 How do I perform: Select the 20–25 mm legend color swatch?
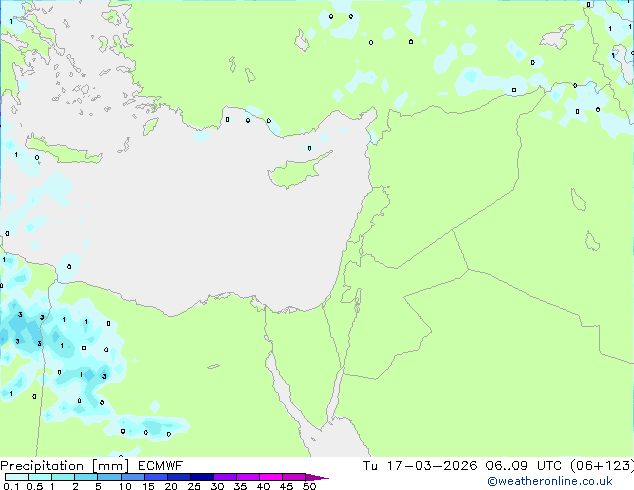coord(178,477)
